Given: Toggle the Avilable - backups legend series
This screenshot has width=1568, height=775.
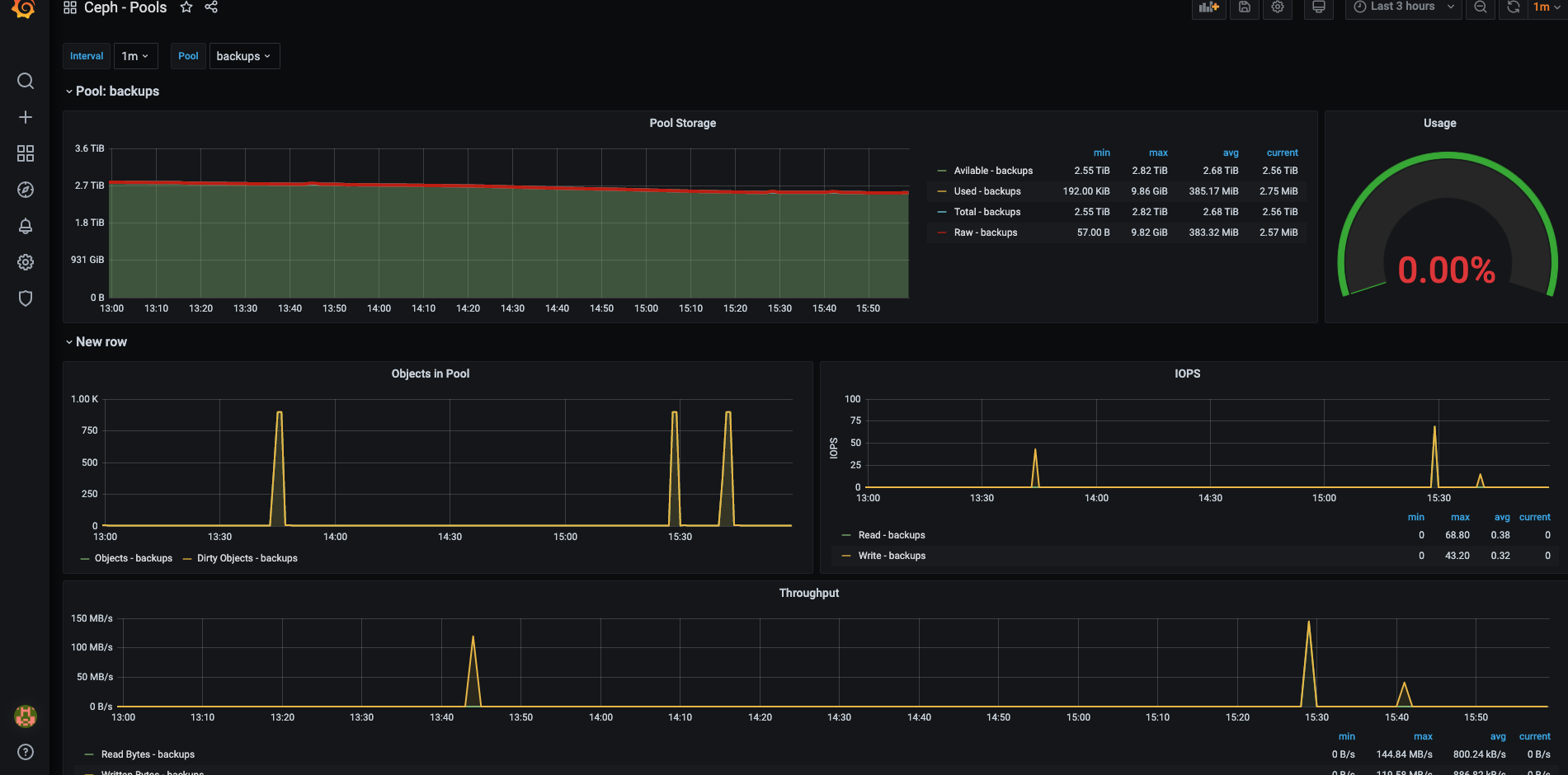Looking at the screenshot, I should [x=993, y=171].
